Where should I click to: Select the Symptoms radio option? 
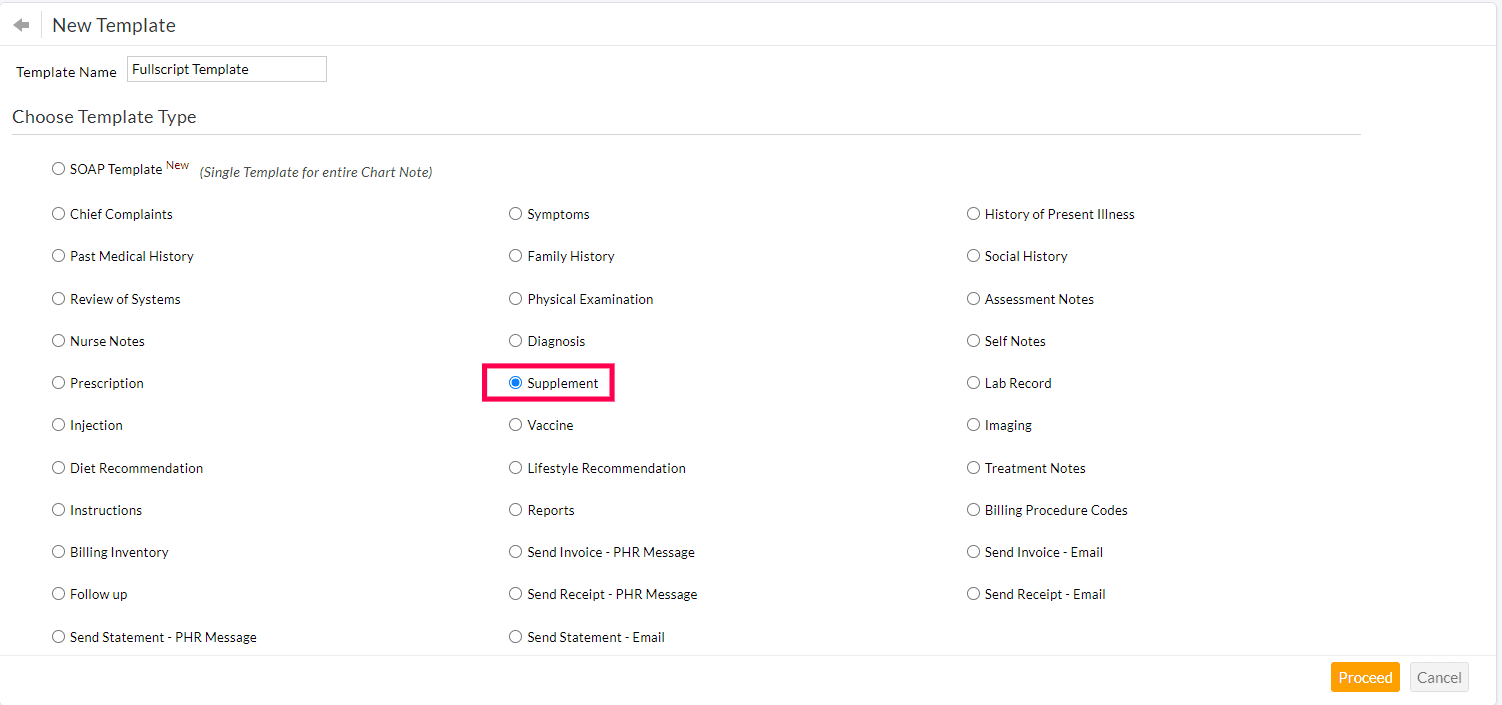[515, 214]
